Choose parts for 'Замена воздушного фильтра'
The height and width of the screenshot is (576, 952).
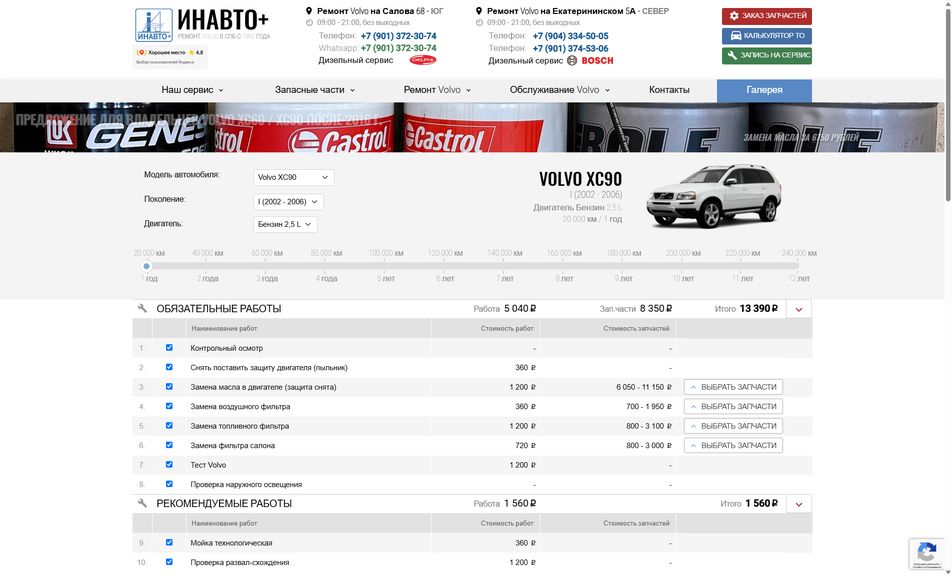(733, 406)
